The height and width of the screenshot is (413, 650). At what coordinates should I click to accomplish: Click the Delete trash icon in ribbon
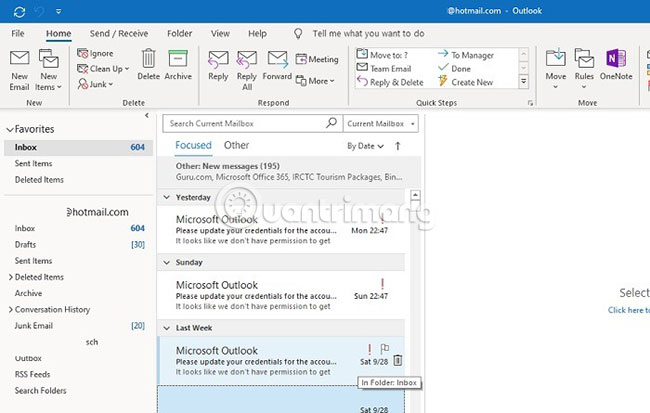(148, 65)
